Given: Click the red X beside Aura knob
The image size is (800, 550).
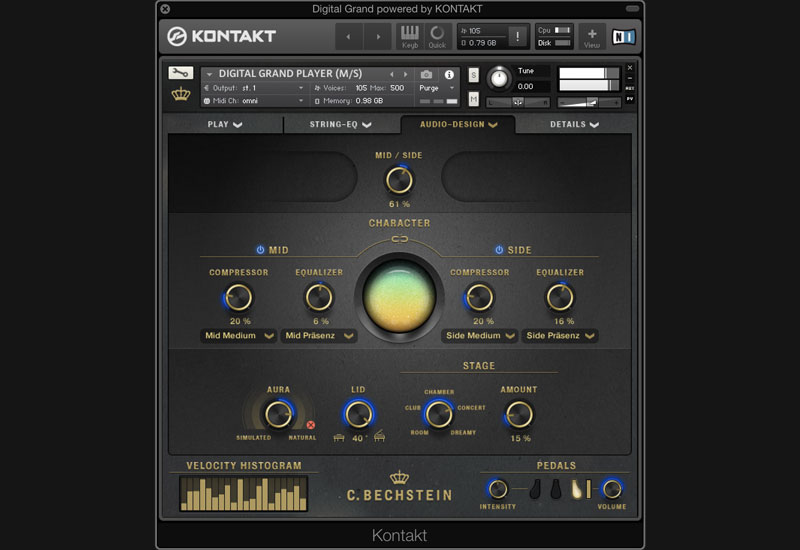Looking at the screenshot, I should tap(311, 425).
